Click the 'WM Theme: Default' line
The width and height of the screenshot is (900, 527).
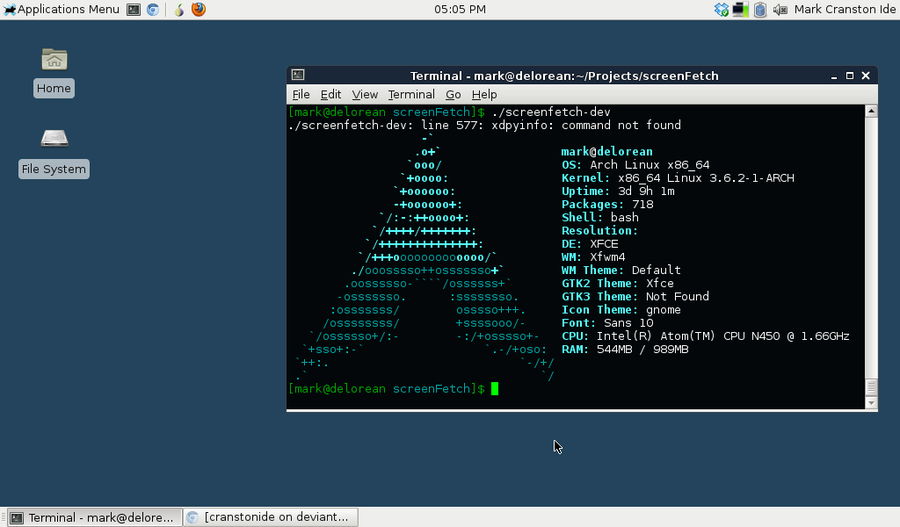(621, 270)
